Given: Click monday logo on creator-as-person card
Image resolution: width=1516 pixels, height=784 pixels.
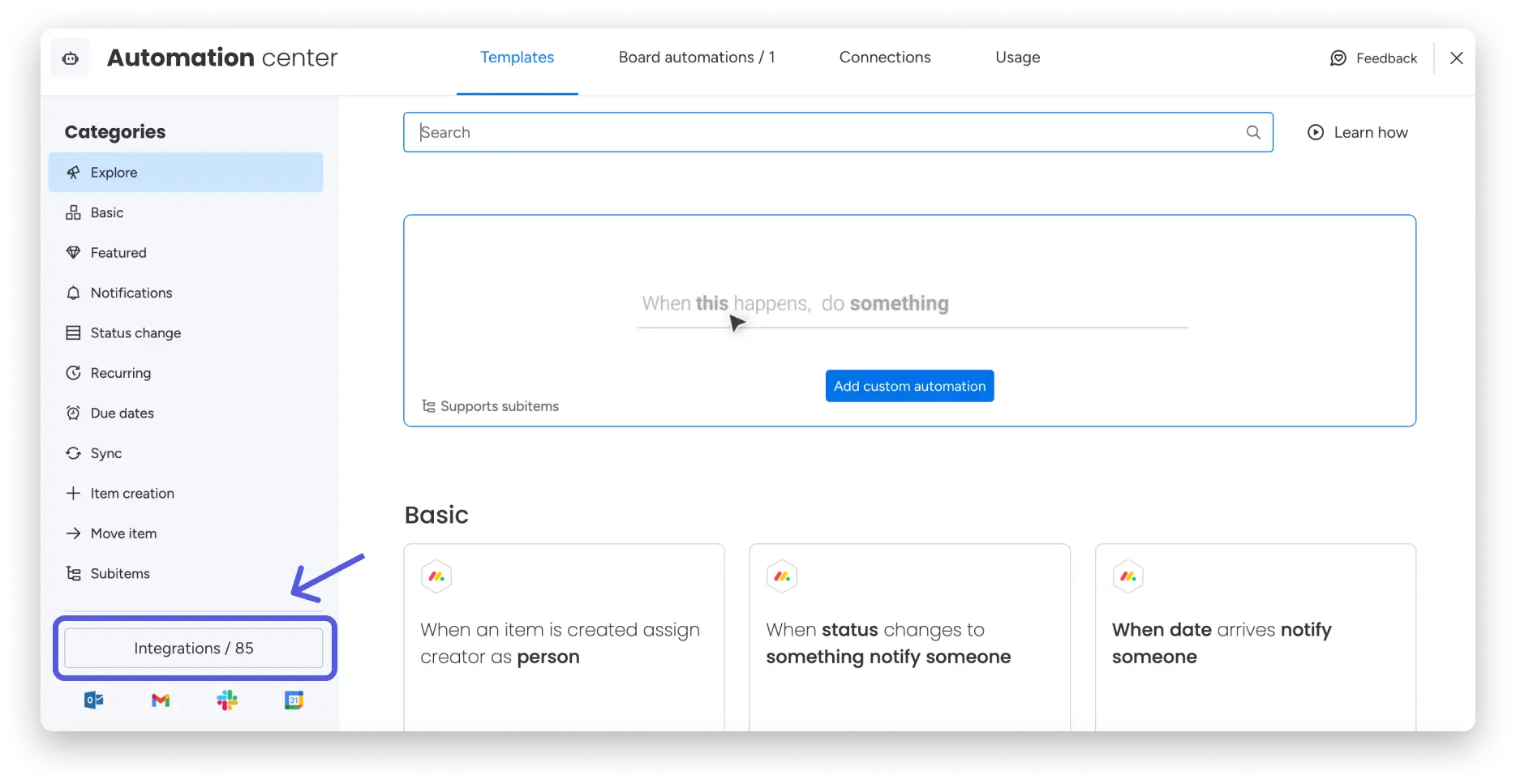Looking at the screenshot, I should 436,576.
